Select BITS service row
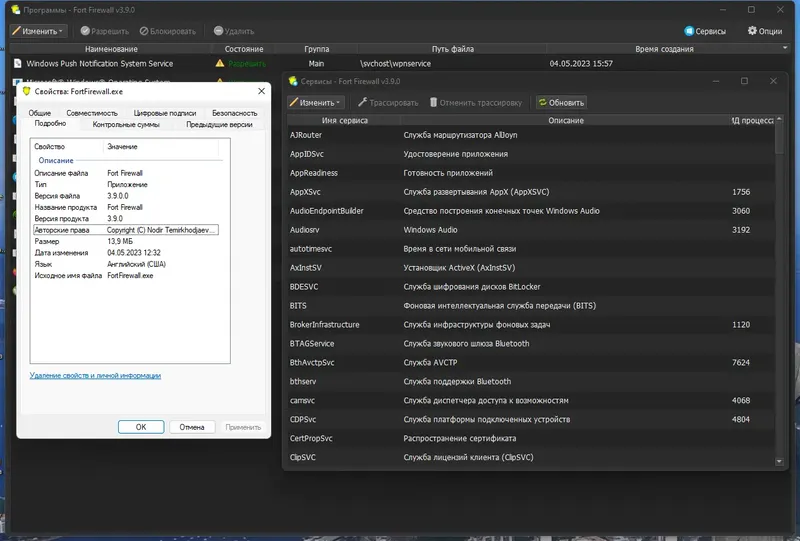Image resolution: width=800 pixels, height=541 pixels. (531, 306)
